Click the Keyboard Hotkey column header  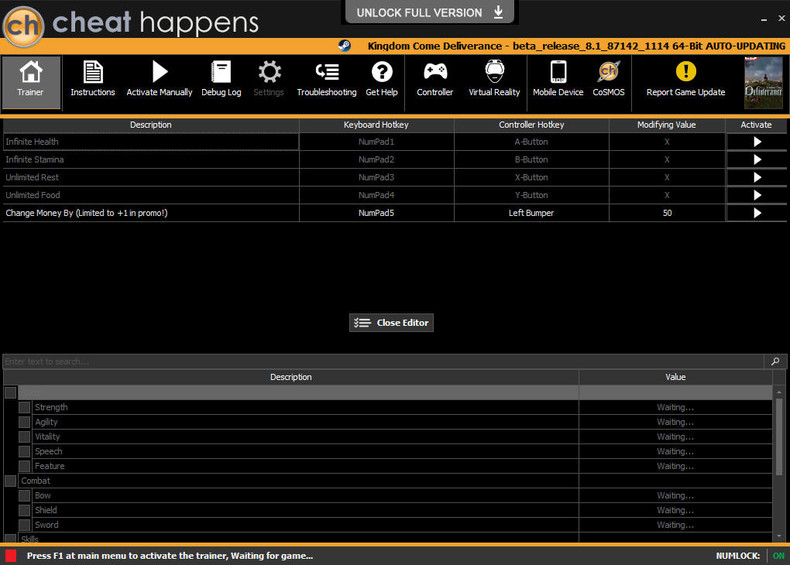[x=376, y=125]
